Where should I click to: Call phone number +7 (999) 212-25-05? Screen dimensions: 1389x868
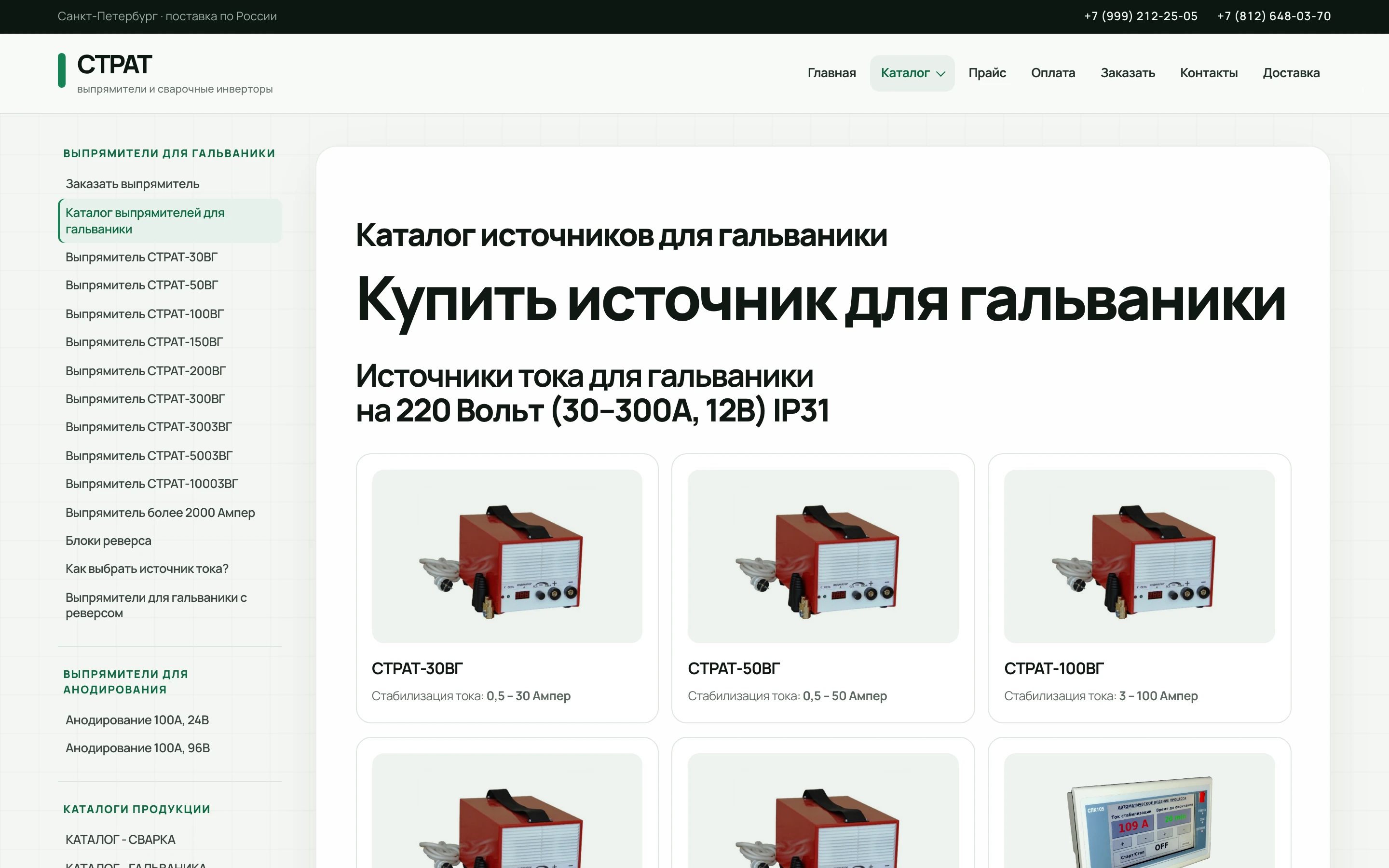point(1141,16)
